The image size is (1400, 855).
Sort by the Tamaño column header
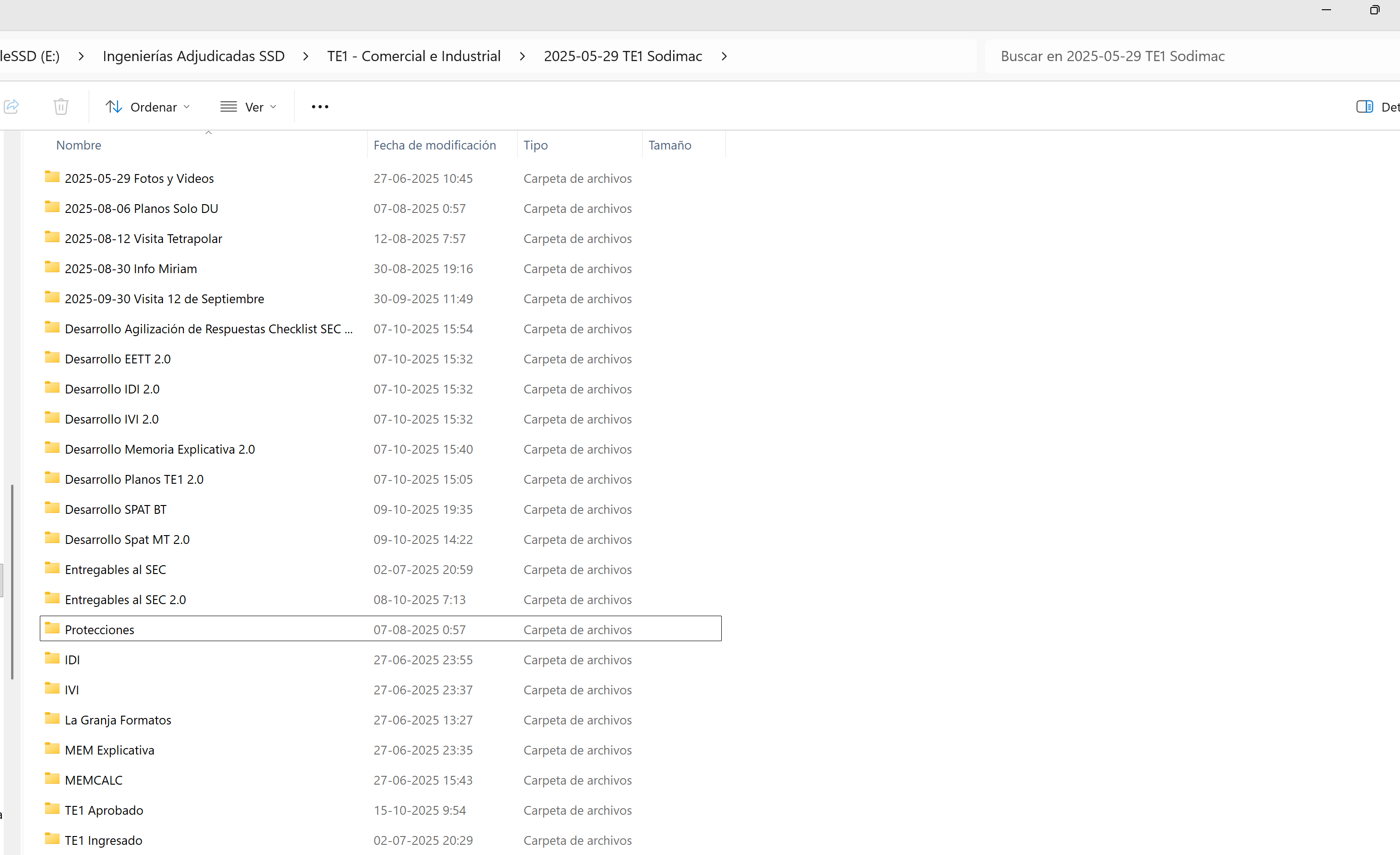click(x=670, y=145)
